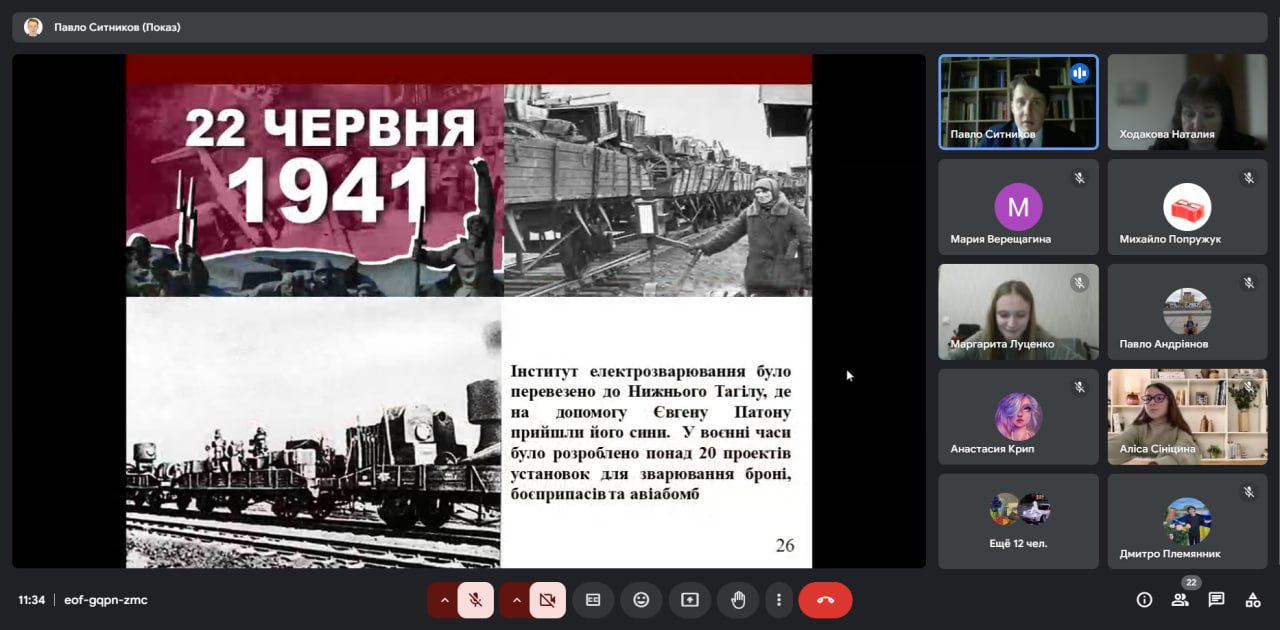Screen dimensions: 1280x630
Task: Expand camera video settings chevron
Action: (x=516, y=600)
